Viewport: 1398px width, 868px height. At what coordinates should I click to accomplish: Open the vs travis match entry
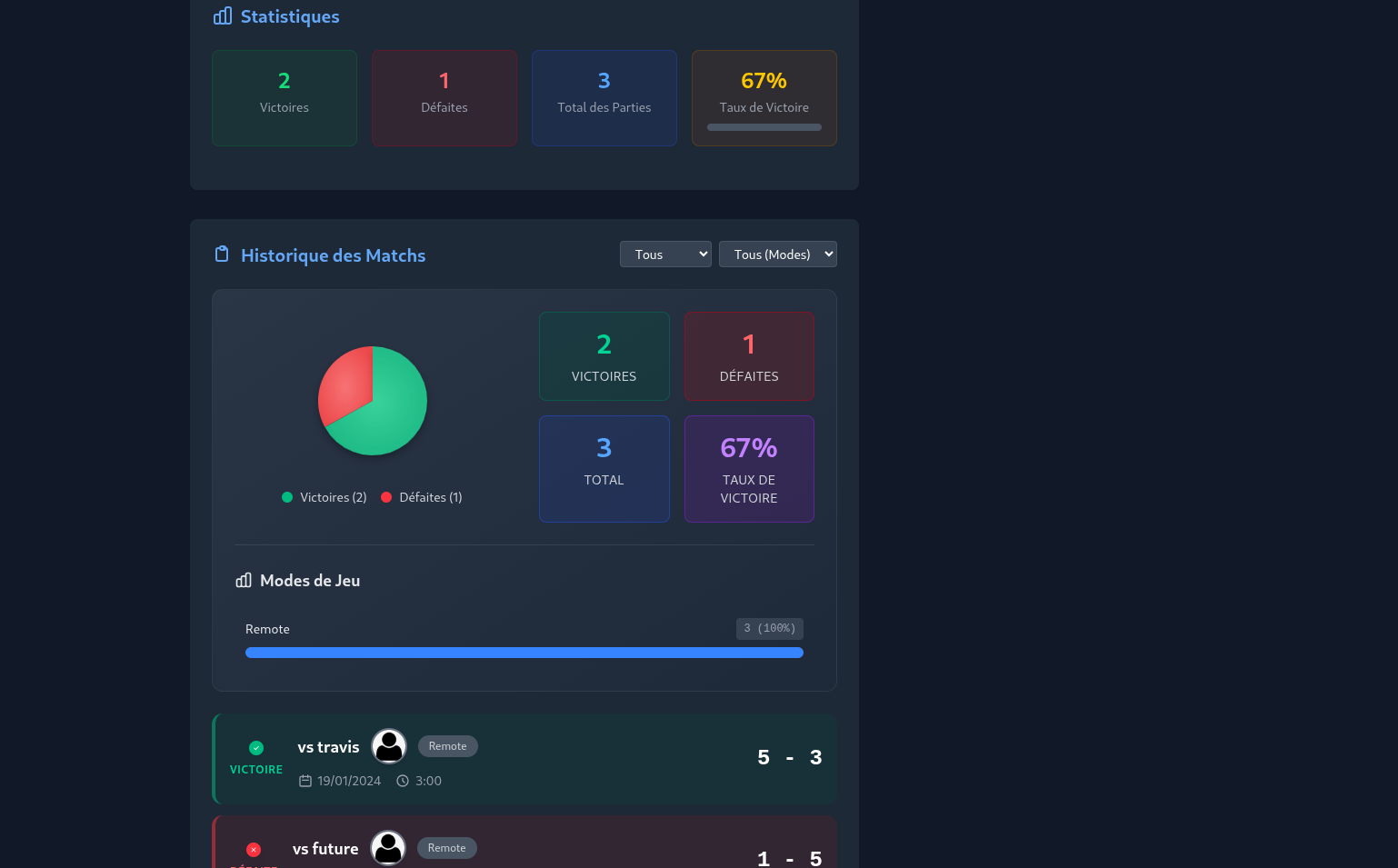[524, 759]
